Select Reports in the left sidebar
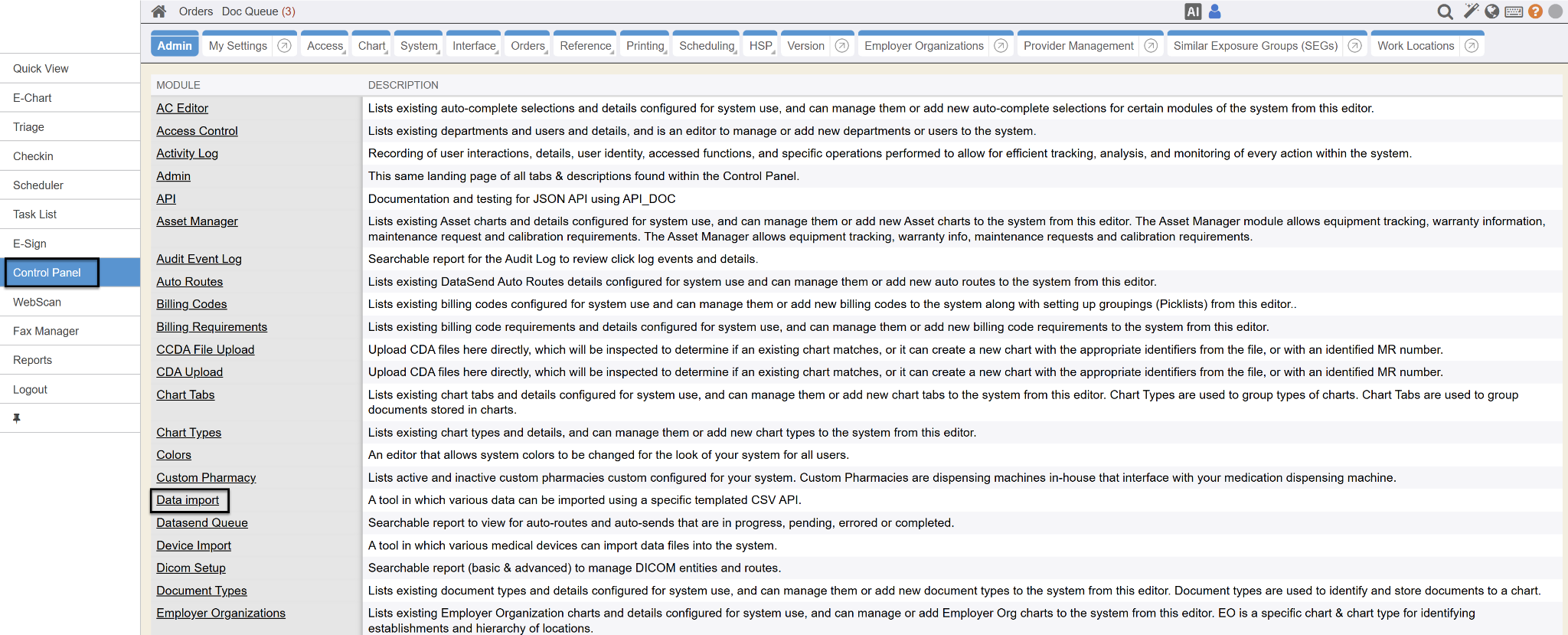 click(33, 360)
